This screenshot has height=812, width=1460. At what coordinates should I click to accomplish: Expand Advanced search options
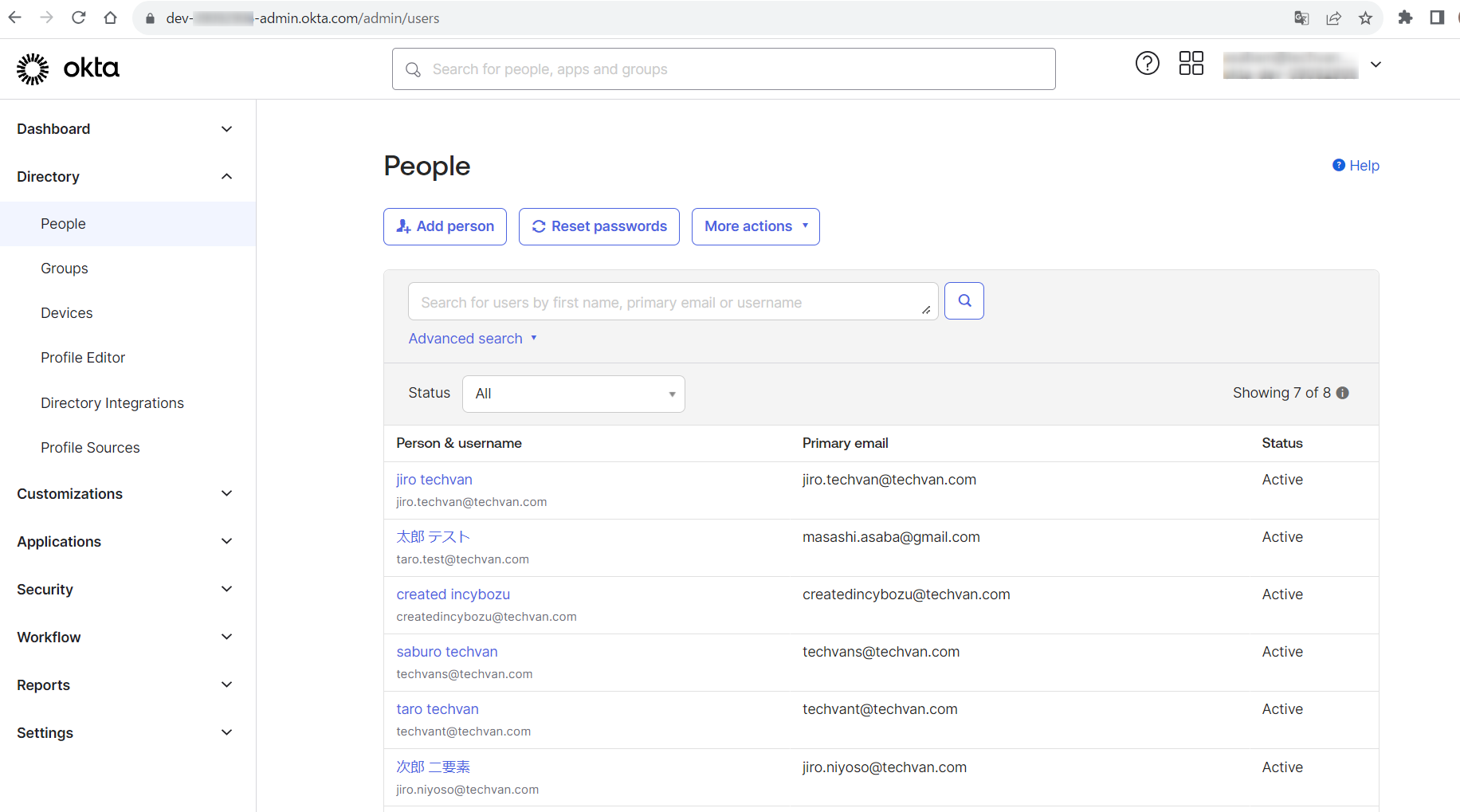pos(473,339)
